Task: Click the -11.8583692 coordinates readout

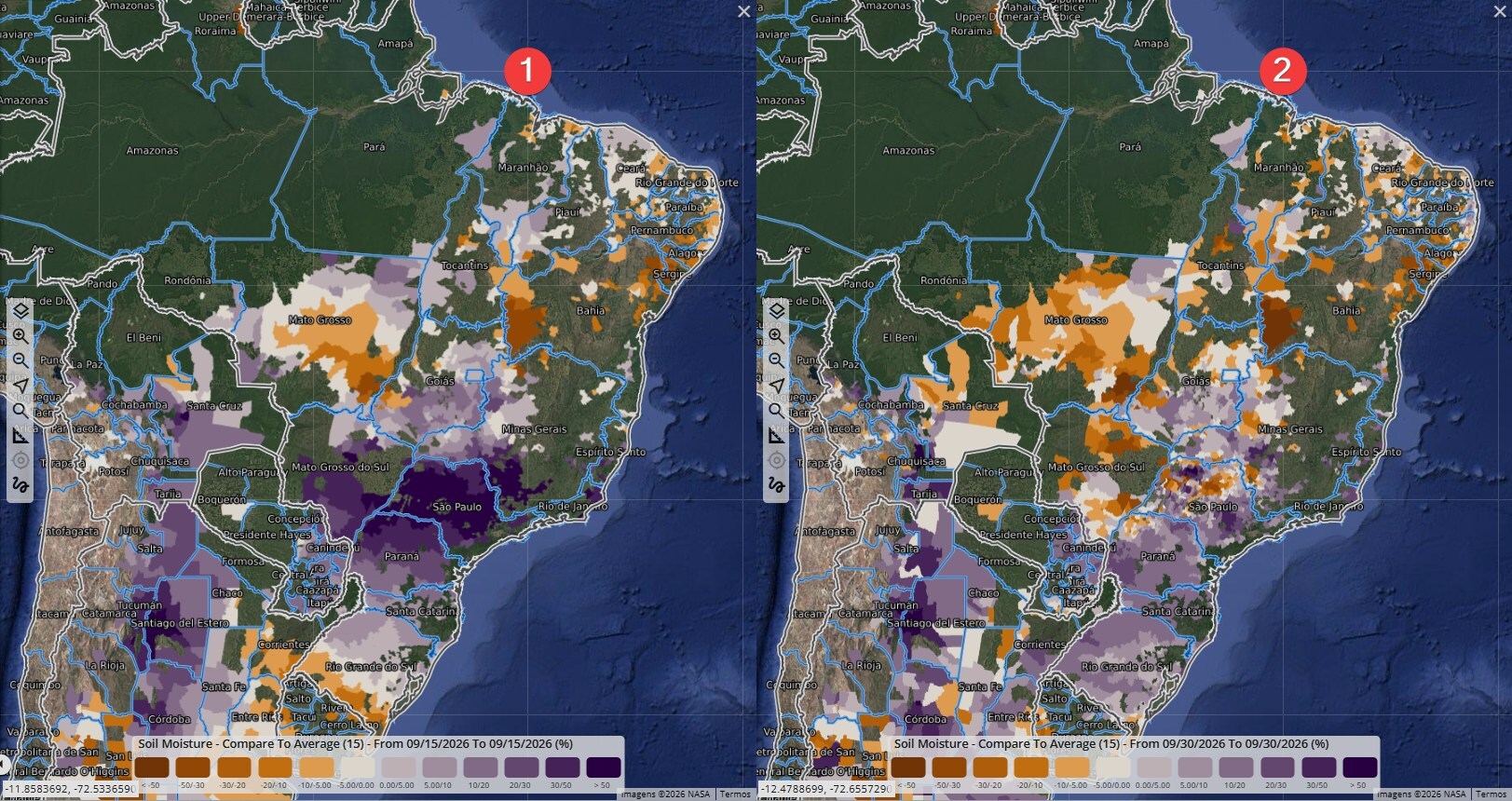Action: 68,789
